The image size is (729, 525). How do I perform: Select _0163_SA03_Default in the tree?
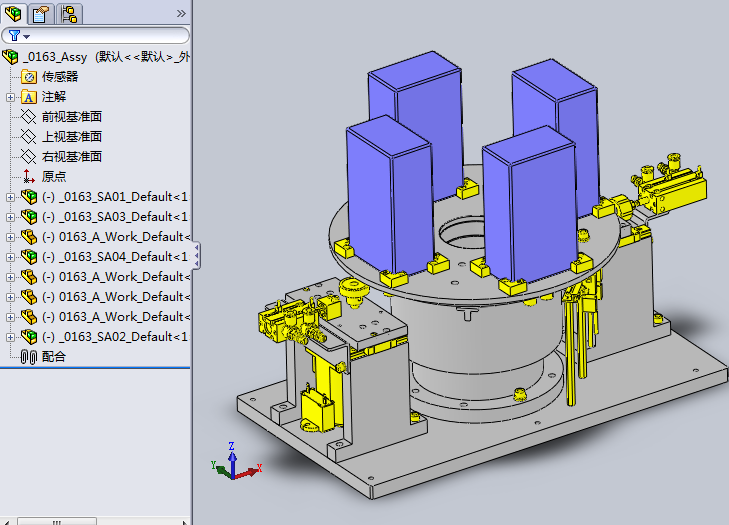[x=115, y=217]
